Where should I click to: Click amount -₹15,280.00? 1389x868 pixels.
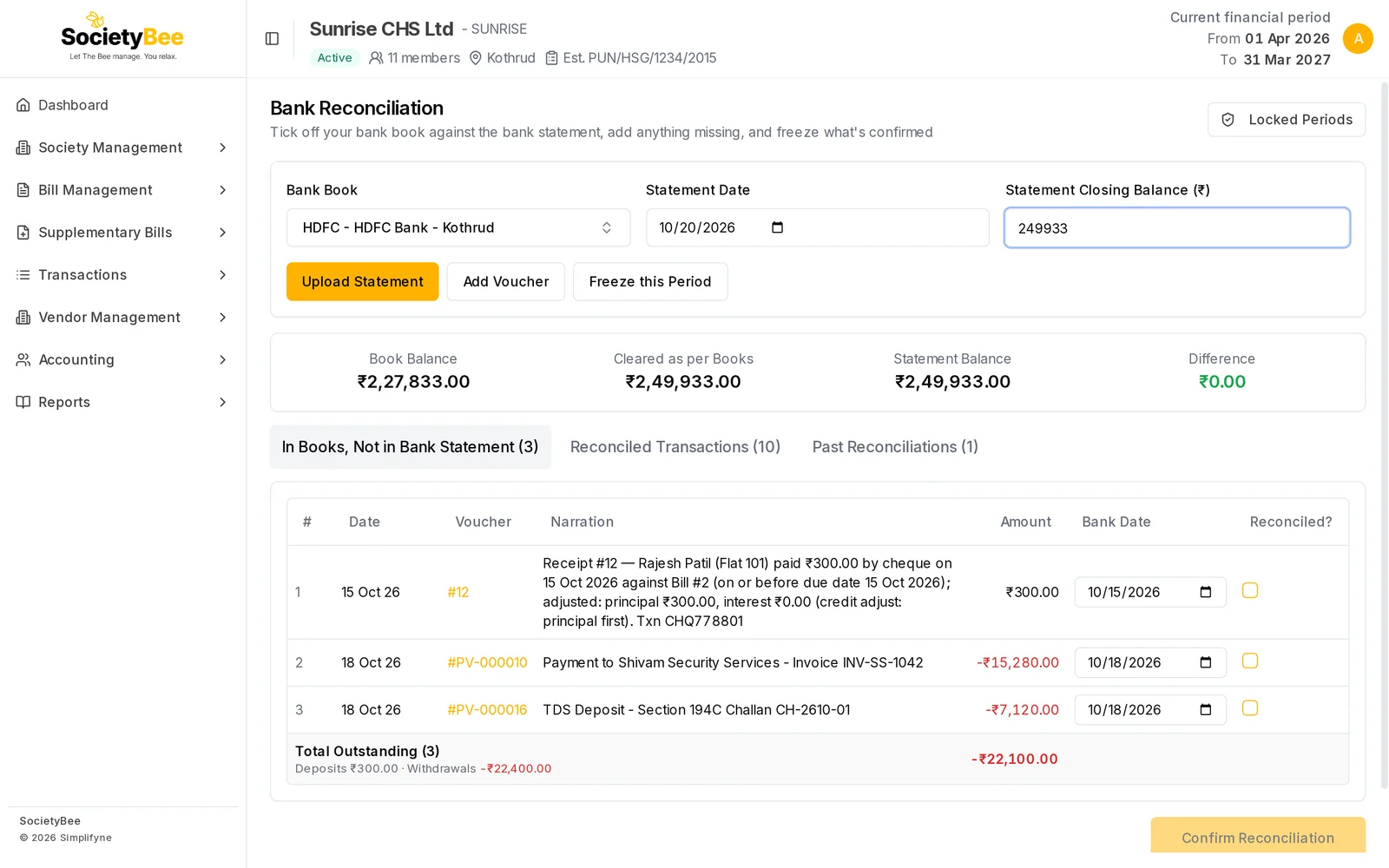1017,662
